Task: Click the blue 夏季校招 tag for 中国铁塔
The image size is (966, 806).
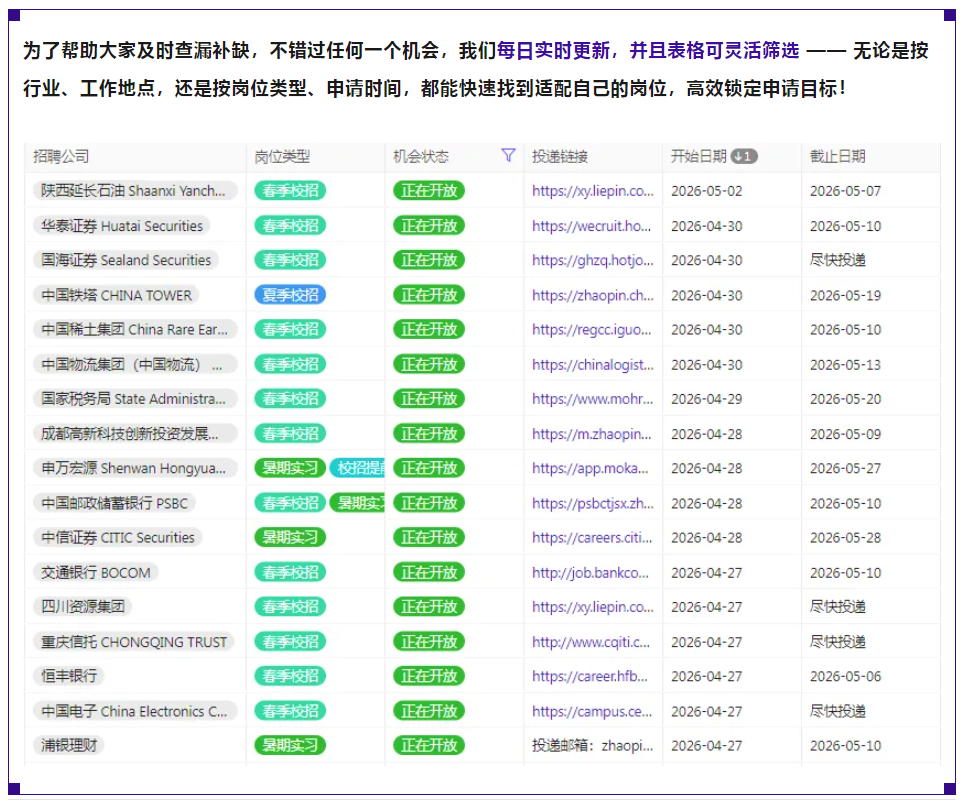Action: (290, 295)
